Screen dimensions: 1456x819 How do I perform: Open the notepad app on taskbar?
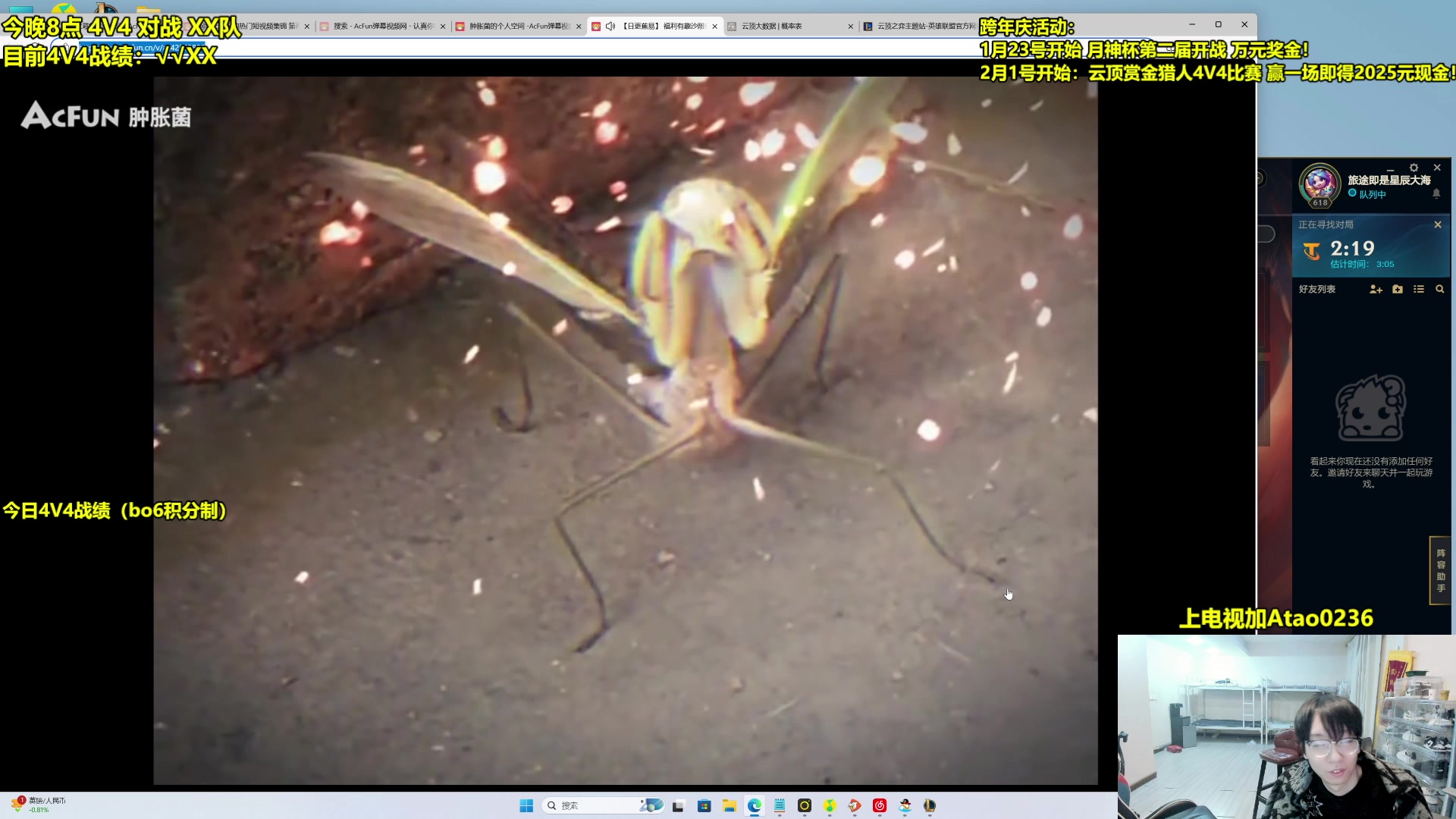click(x=780, y=805)
